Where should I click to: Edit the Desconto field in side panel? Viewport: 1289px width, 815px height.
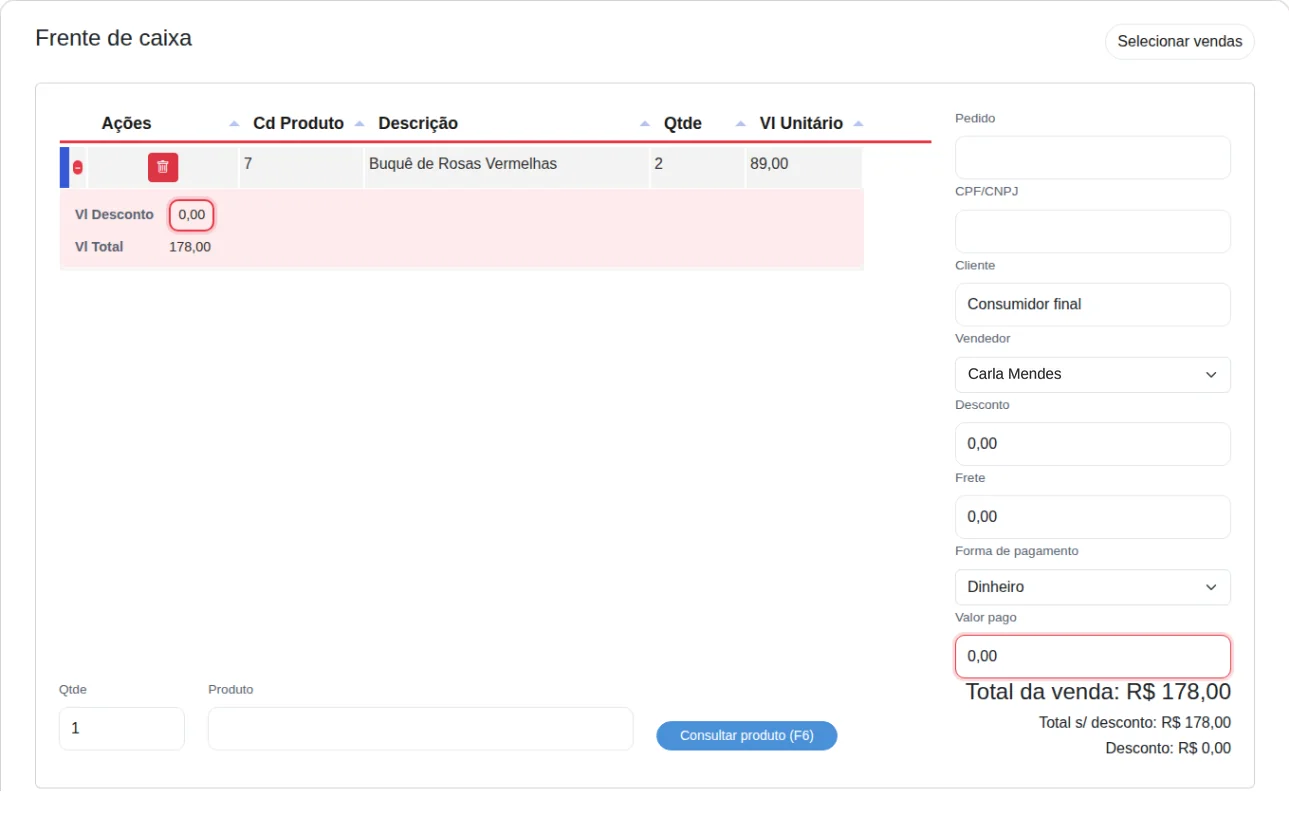click(1092, 444)
